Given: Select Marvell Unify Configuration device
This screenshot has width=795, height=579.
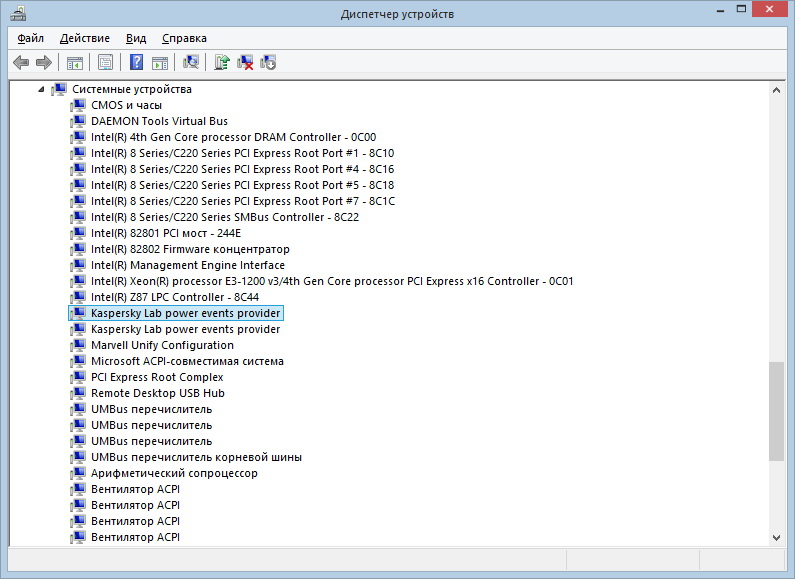Looking at the screenshot, I should [162, 345].
